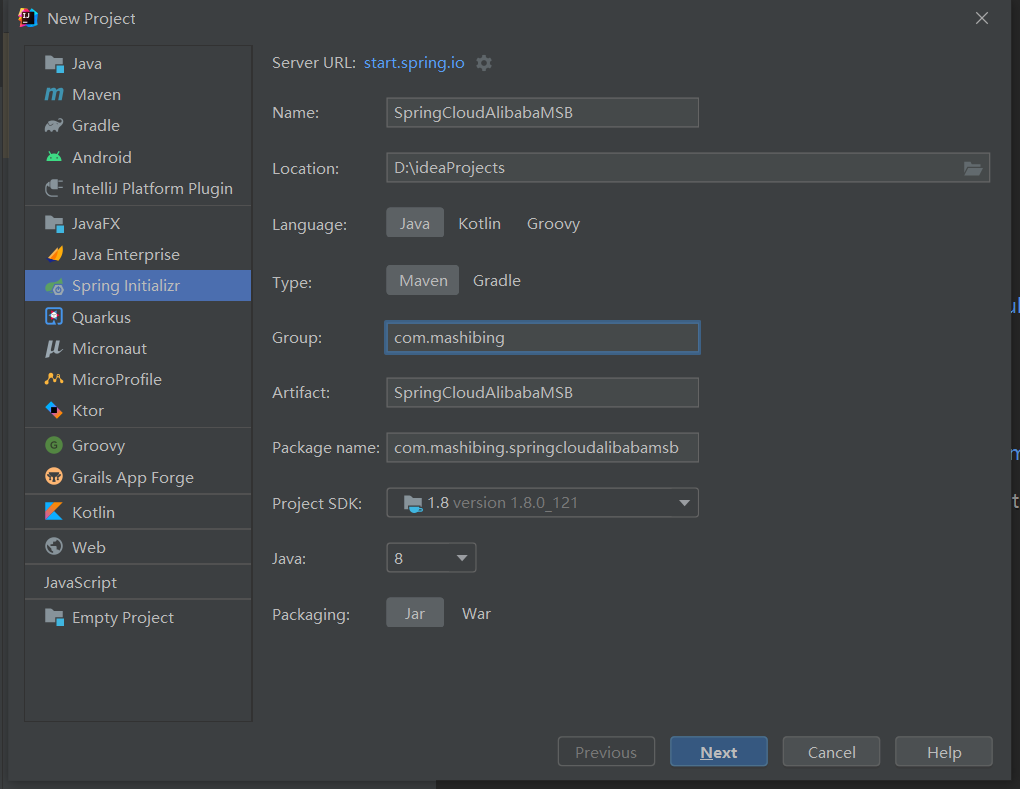Open the start.spring.io link

pos(414,63)
